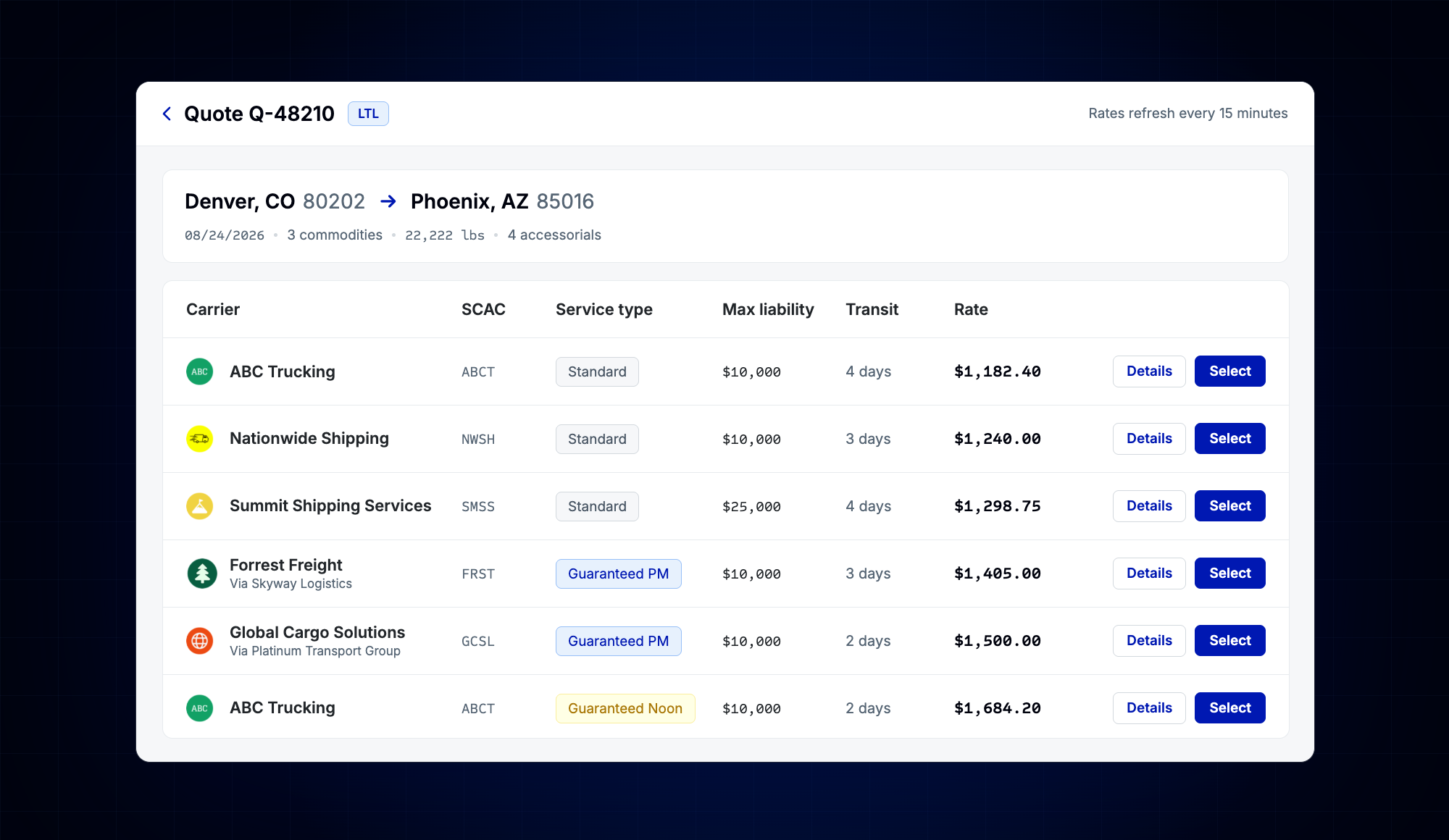
Task: Select Summit Shipping Services at $1,298.75
Action: [1229, 506]
